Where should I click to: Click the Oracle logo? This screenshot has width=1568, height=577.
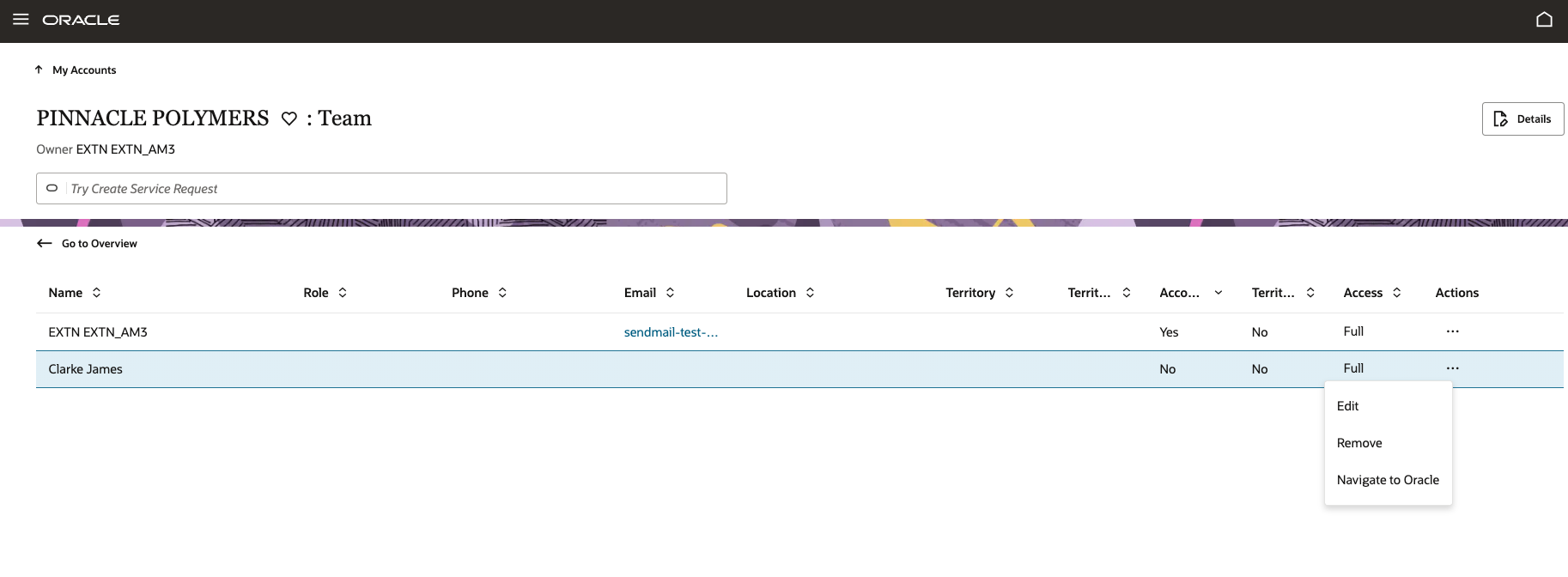coord(81,20)
